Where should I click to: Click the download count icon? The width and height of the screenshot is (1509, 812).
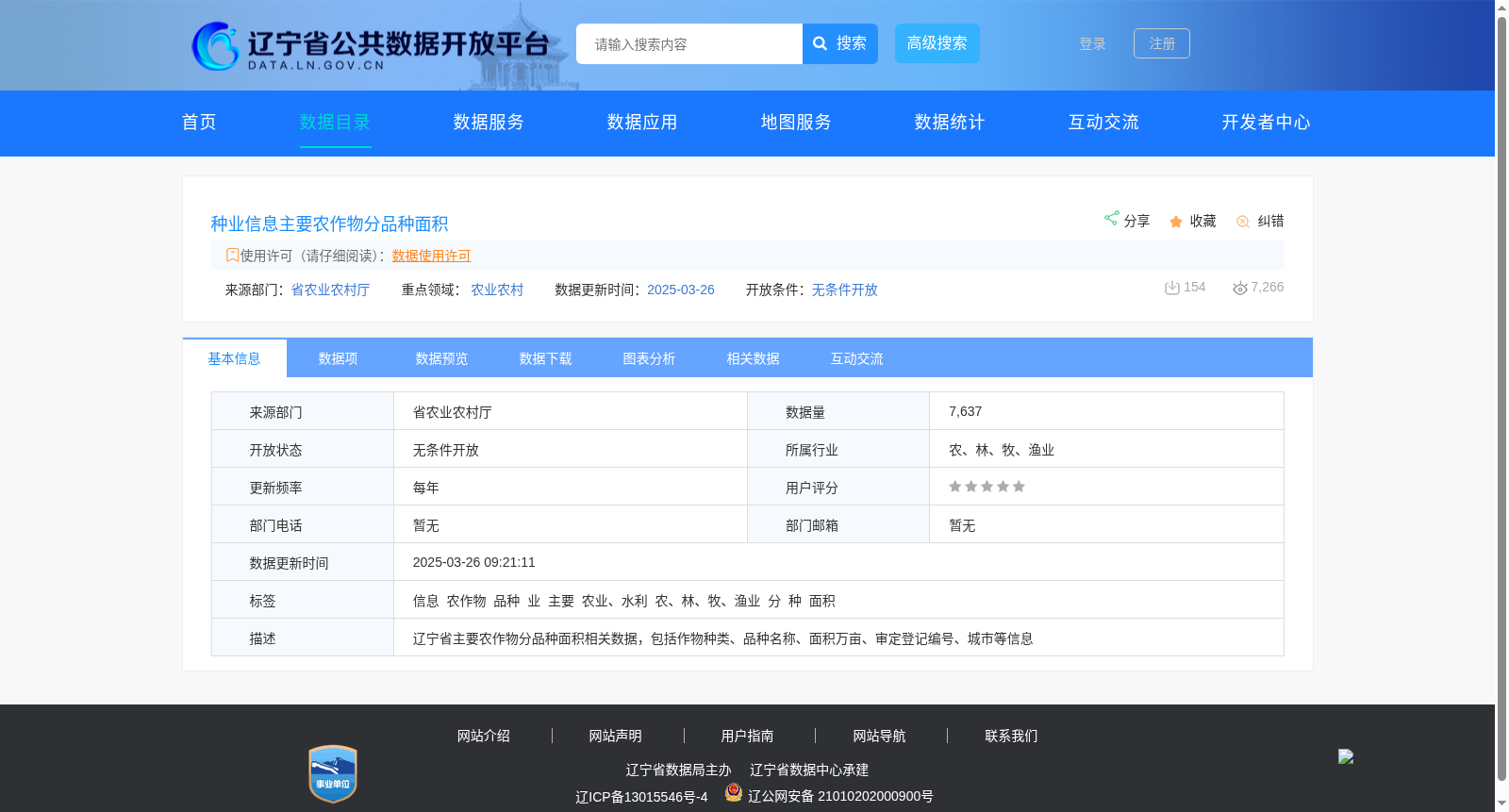[1172, 288]
